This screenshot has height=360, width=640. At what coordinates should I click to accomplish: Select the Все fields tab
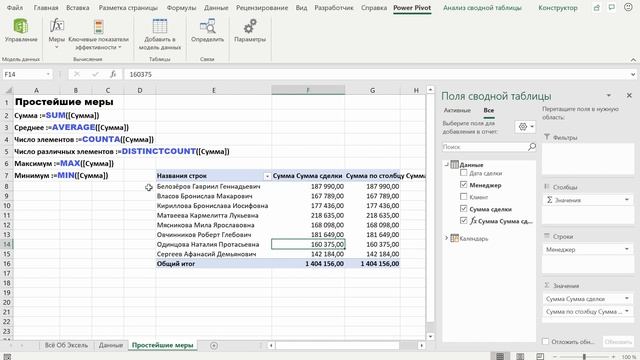(489, 110)
